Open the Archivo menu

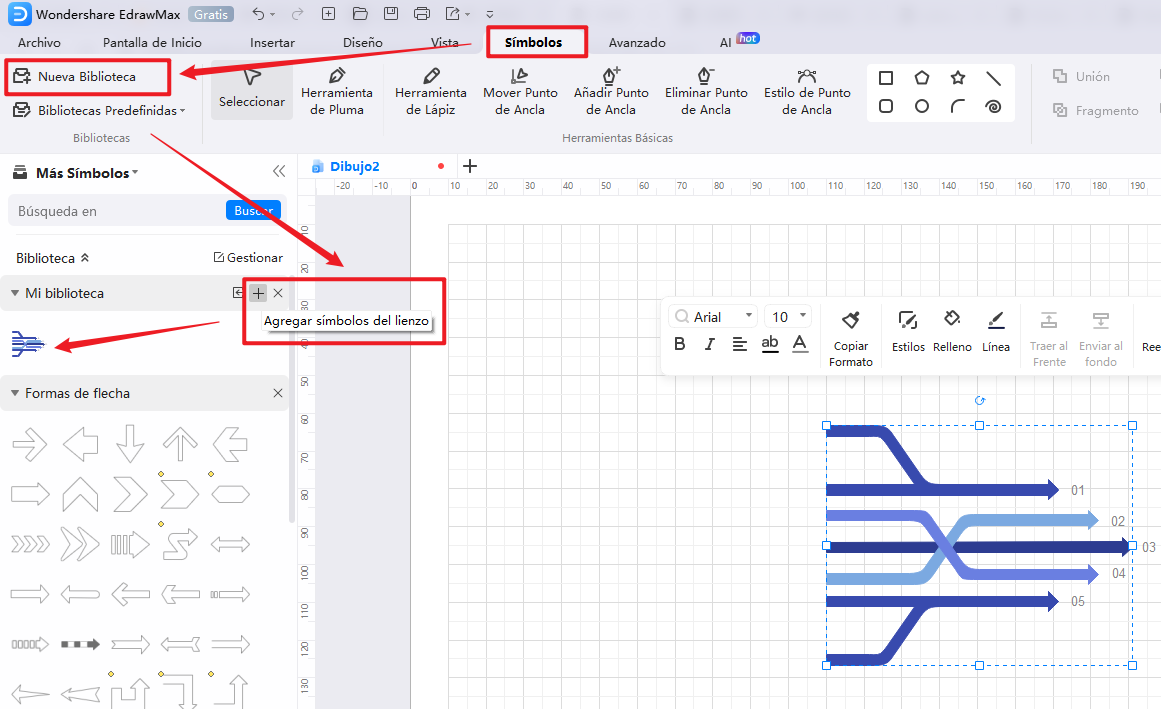click(x=40, y=42)
